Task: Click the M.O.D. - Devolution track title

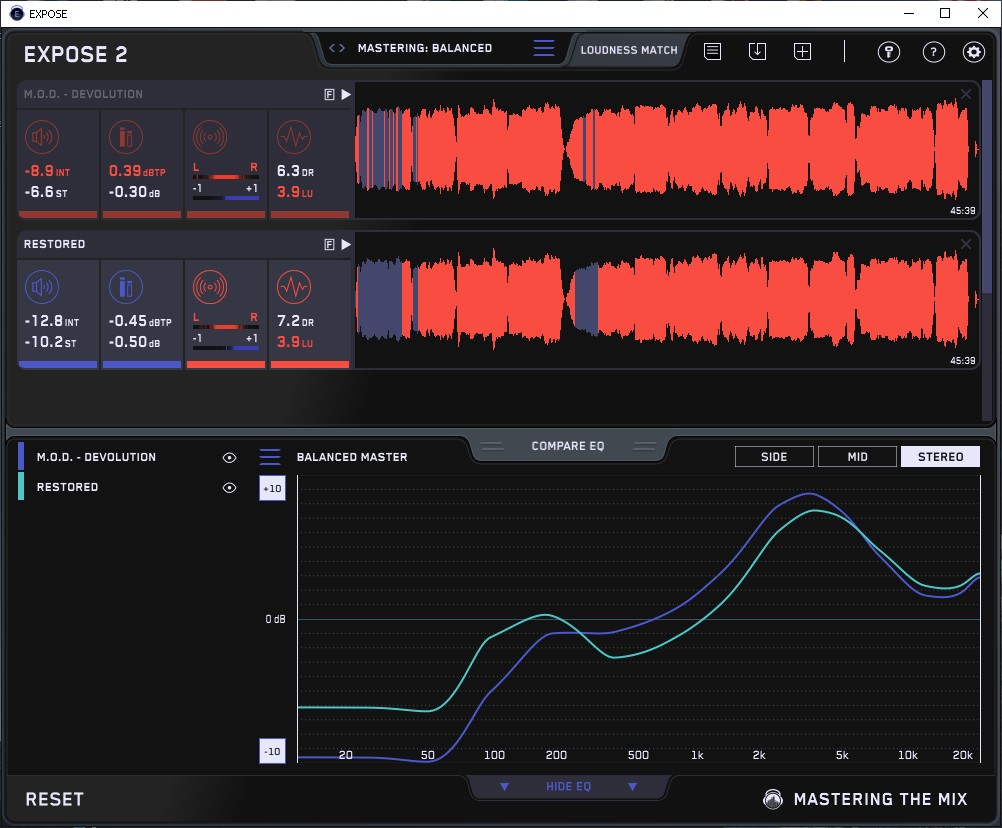Action: [x=83, y=95]
